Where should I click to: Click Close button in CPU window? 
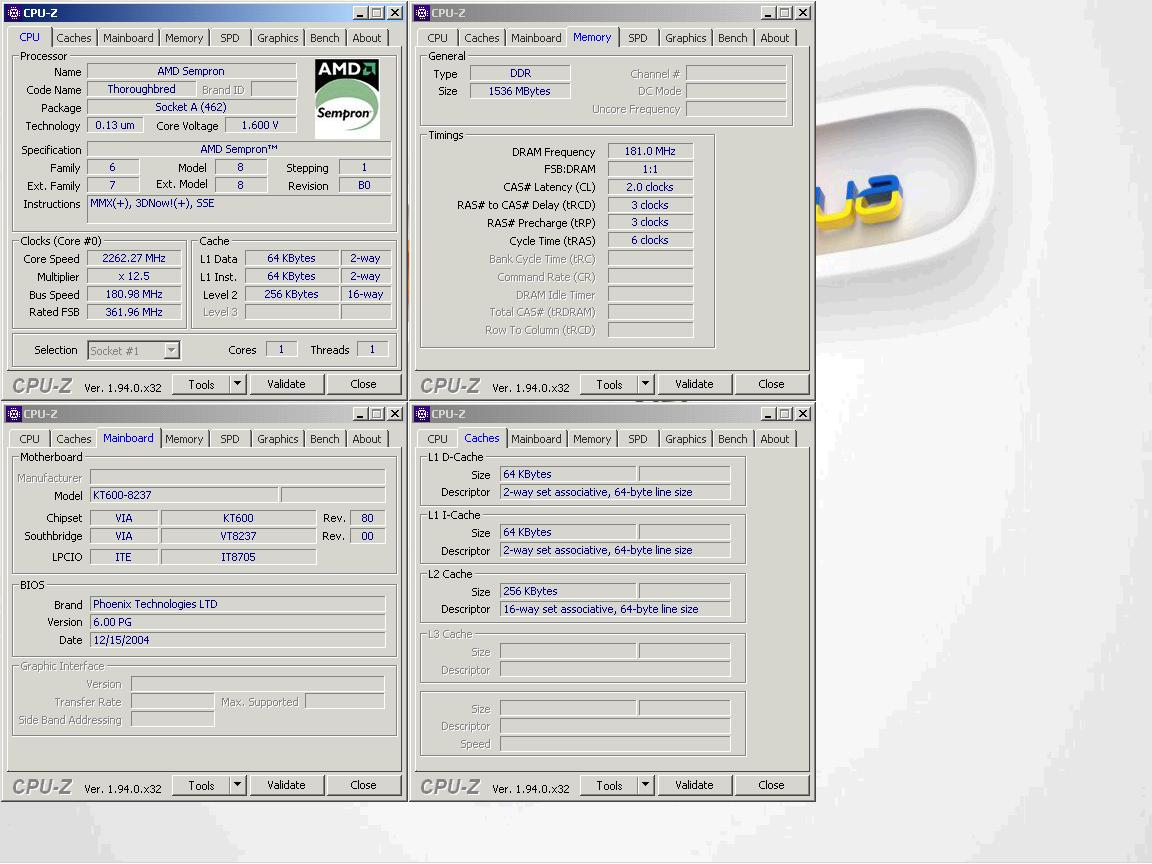click(x=363, y=384)
